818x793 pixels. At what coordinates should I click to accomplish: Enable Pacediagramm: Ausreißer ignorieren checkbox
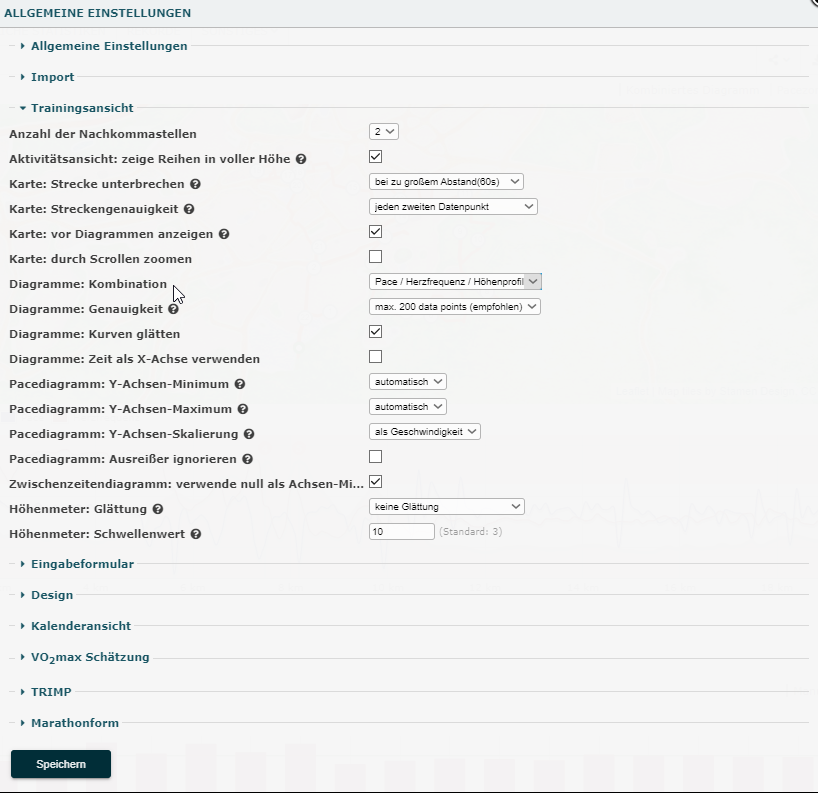376,457
